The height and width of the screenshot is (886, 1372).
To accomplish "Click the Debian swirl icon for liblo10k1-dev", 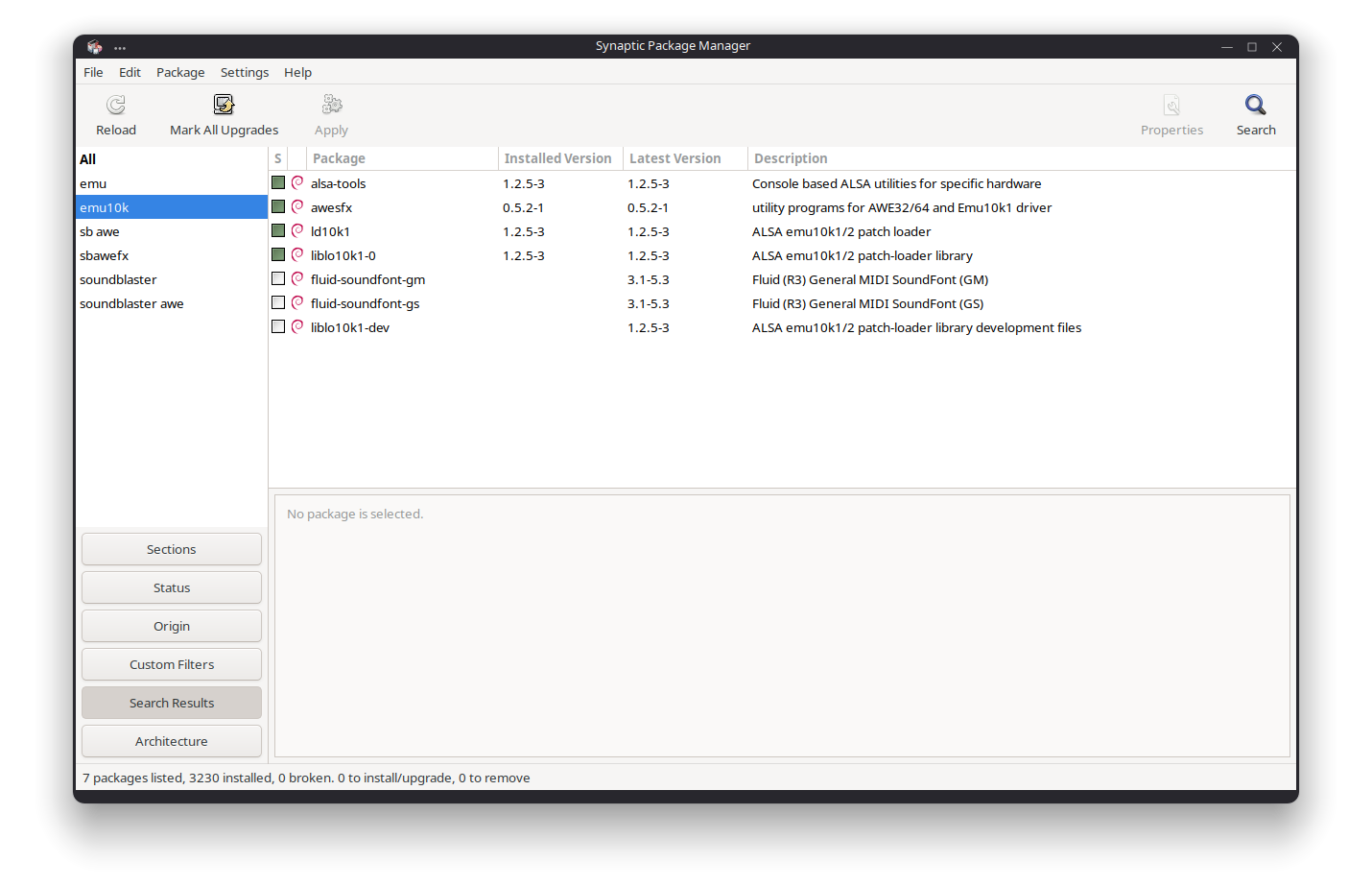I will pos(297,326).
